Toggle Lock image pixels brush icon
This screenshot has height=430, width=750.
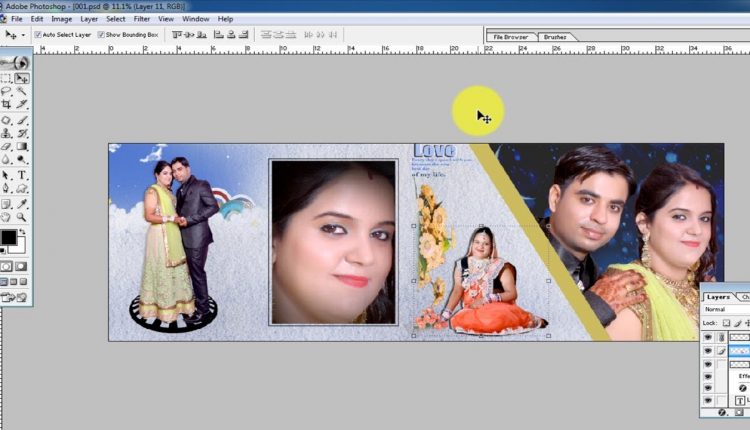point(738,323)
